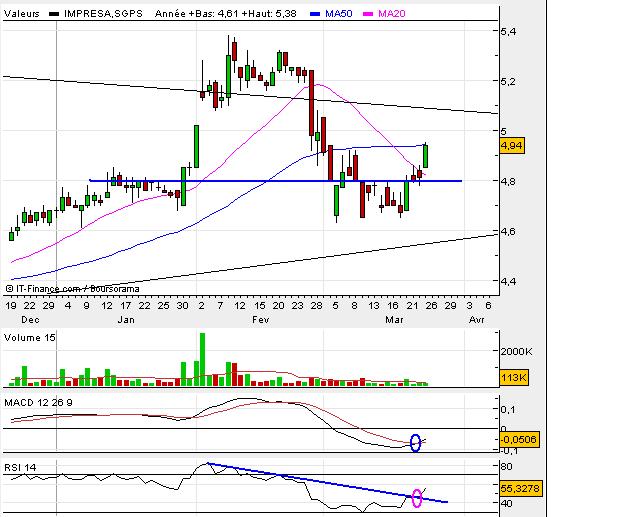Click the IMPRESA,SGPS legend label
This screenshot has height=517, width=640.
point(103,14)
